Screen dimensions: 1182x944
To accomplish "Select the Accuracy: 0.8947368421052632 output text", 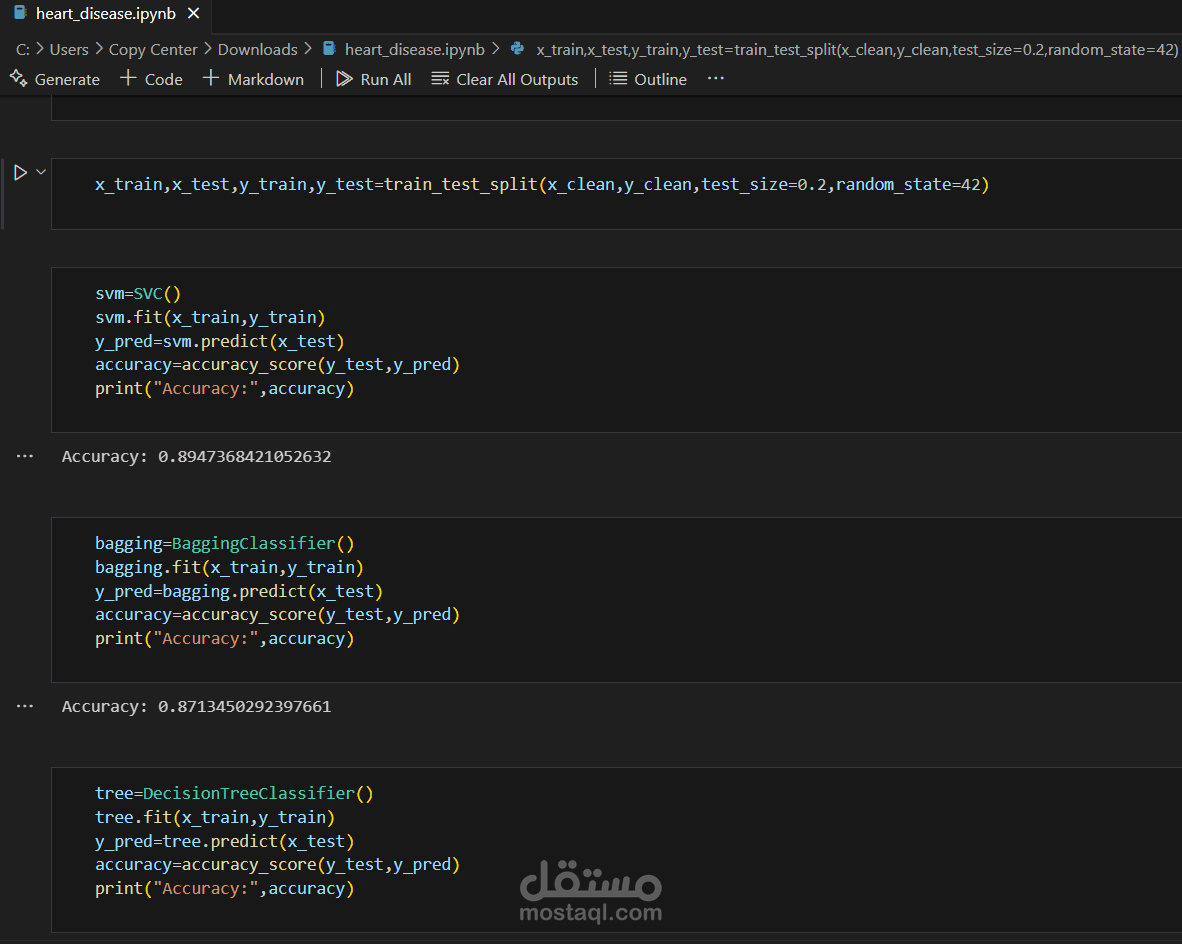I will [x=197, y=457].
